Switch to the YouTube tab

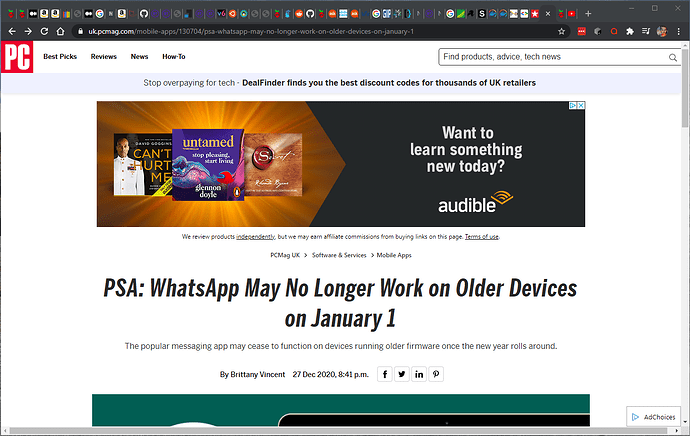pos(572,14)
